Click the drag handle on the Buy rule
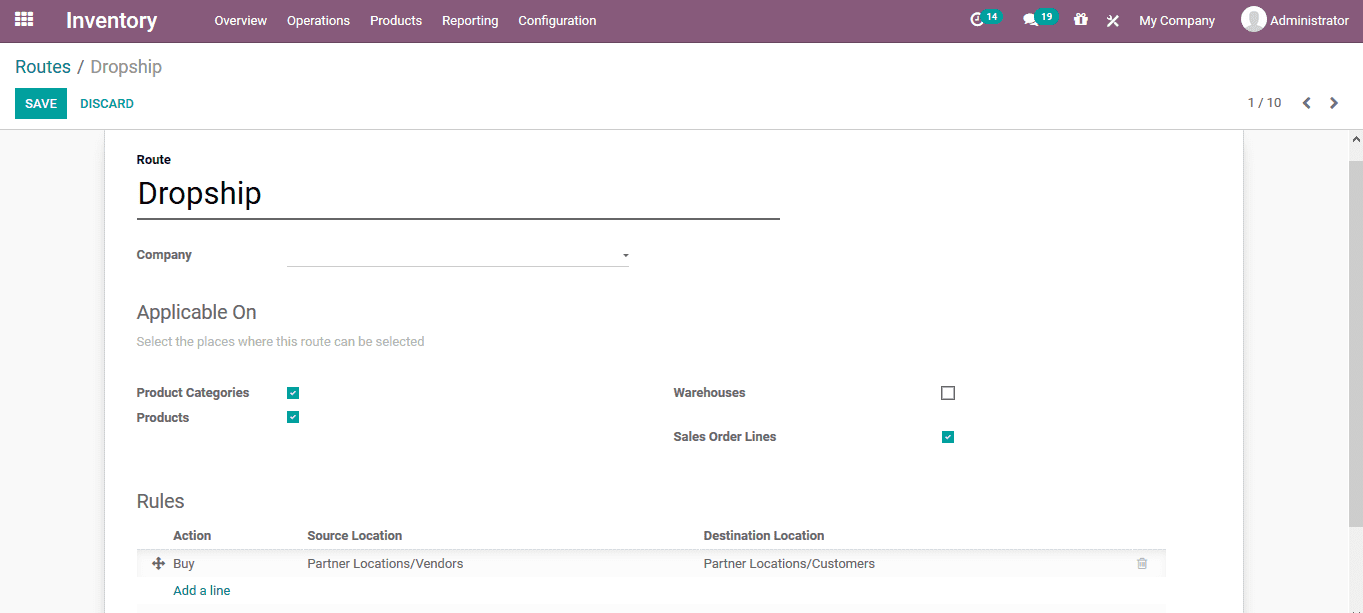This screenshot has width=1363, height=613. click(158, 563)
